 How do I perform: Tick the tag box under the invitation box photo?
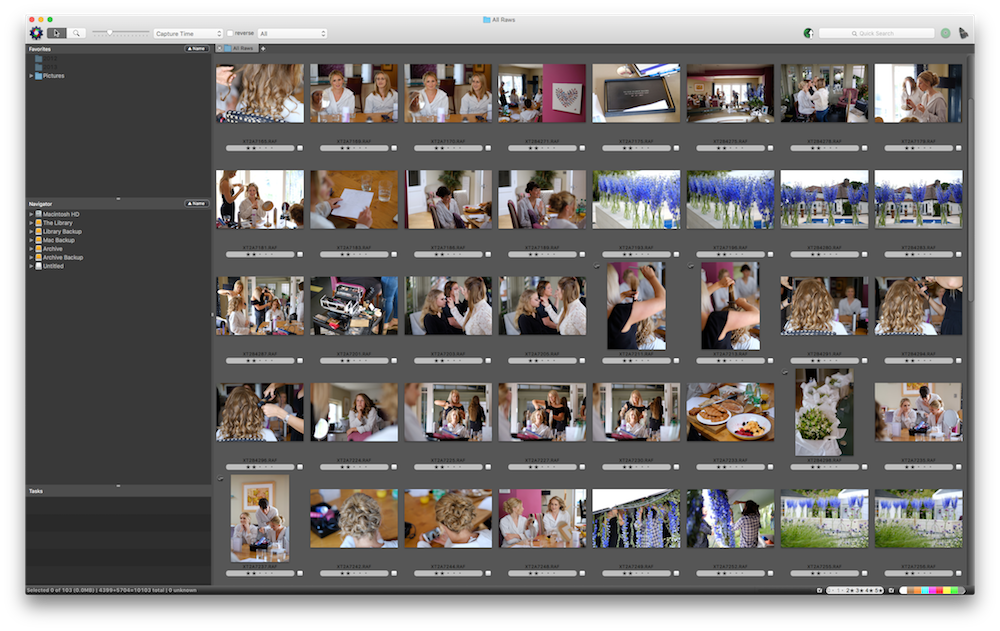pos(676,148)
